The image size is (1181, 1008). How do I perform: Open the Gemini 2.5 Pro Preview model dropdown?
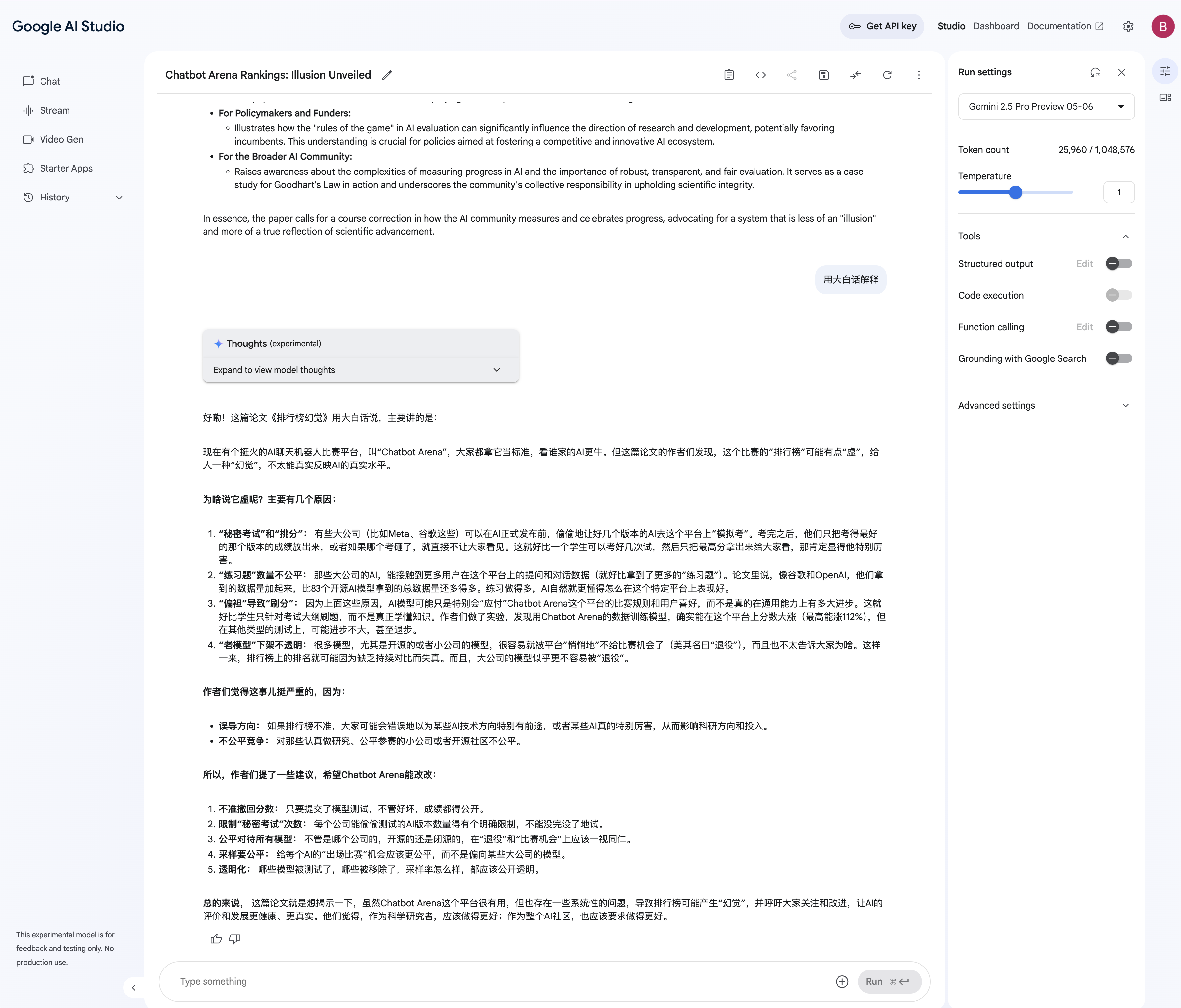(1046, 107)
